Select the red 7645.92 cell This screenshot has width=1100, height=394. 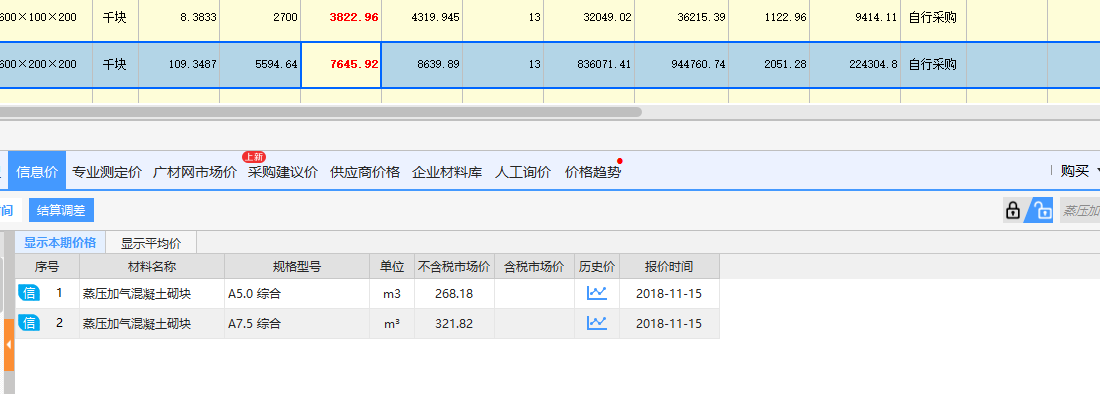(x=341, y=64)
